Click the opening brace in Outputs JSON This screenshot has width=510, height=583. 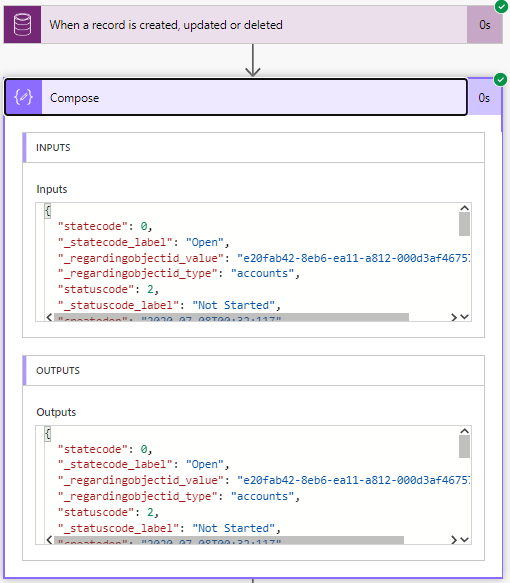[x=47, y=434]
